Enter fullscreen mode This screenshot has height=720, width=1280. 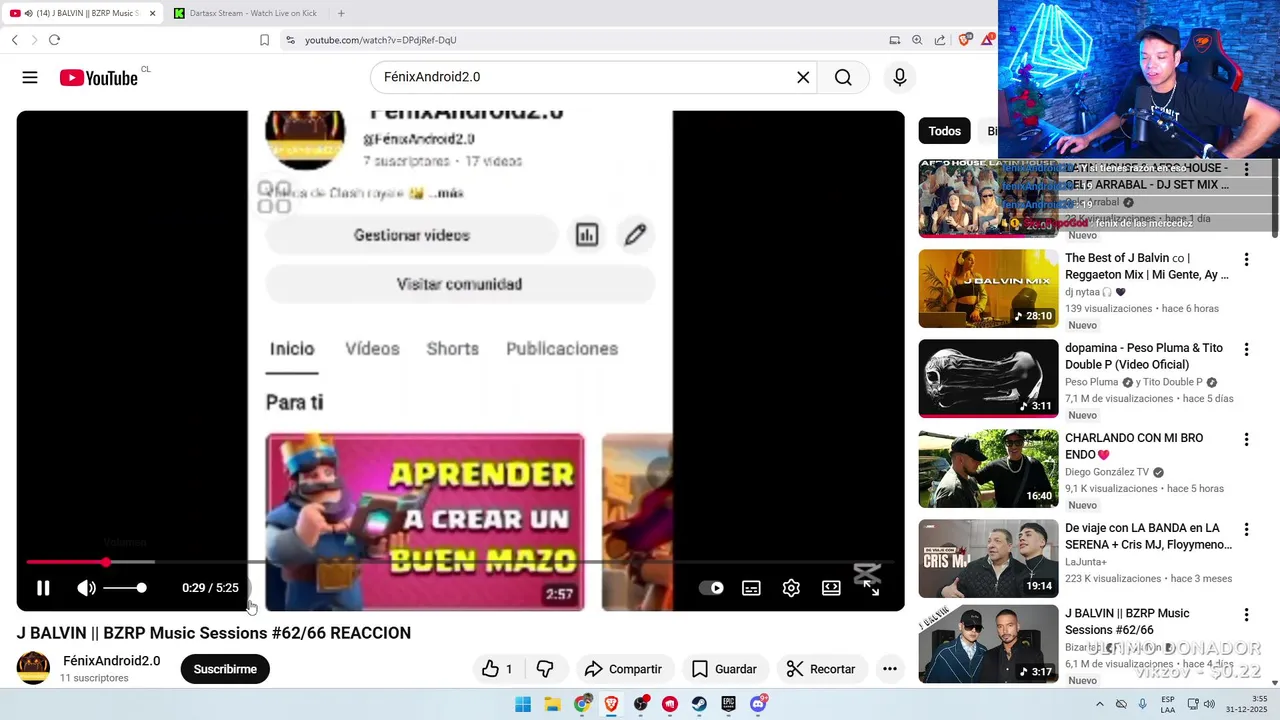click(x=871, y=588)
